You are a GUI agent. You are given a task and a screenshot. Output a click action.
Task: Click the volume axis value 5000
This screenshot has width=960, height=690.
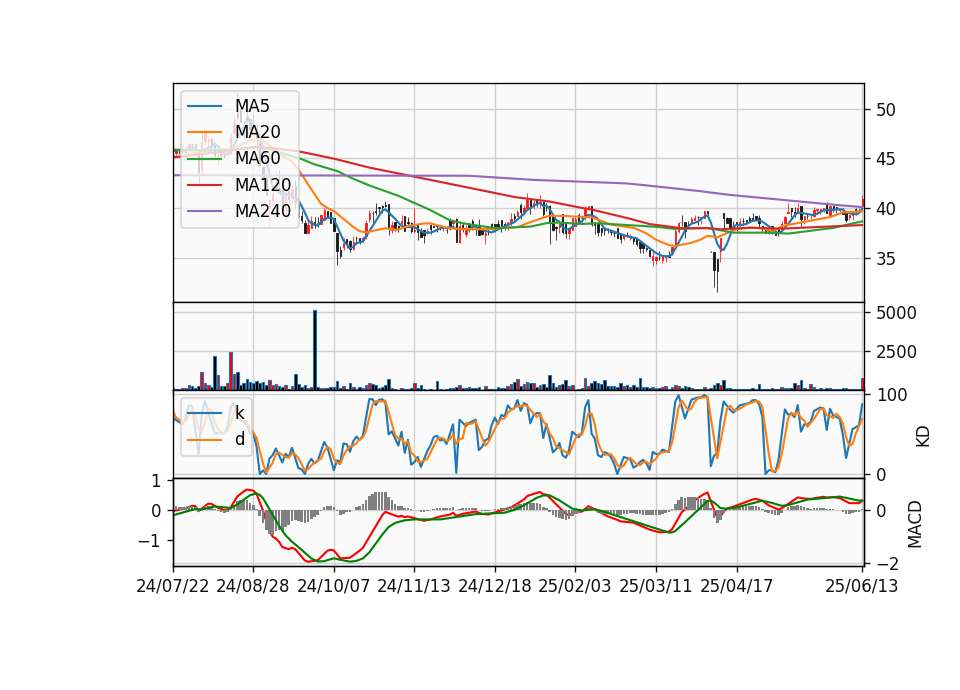[x=896, y=313]
